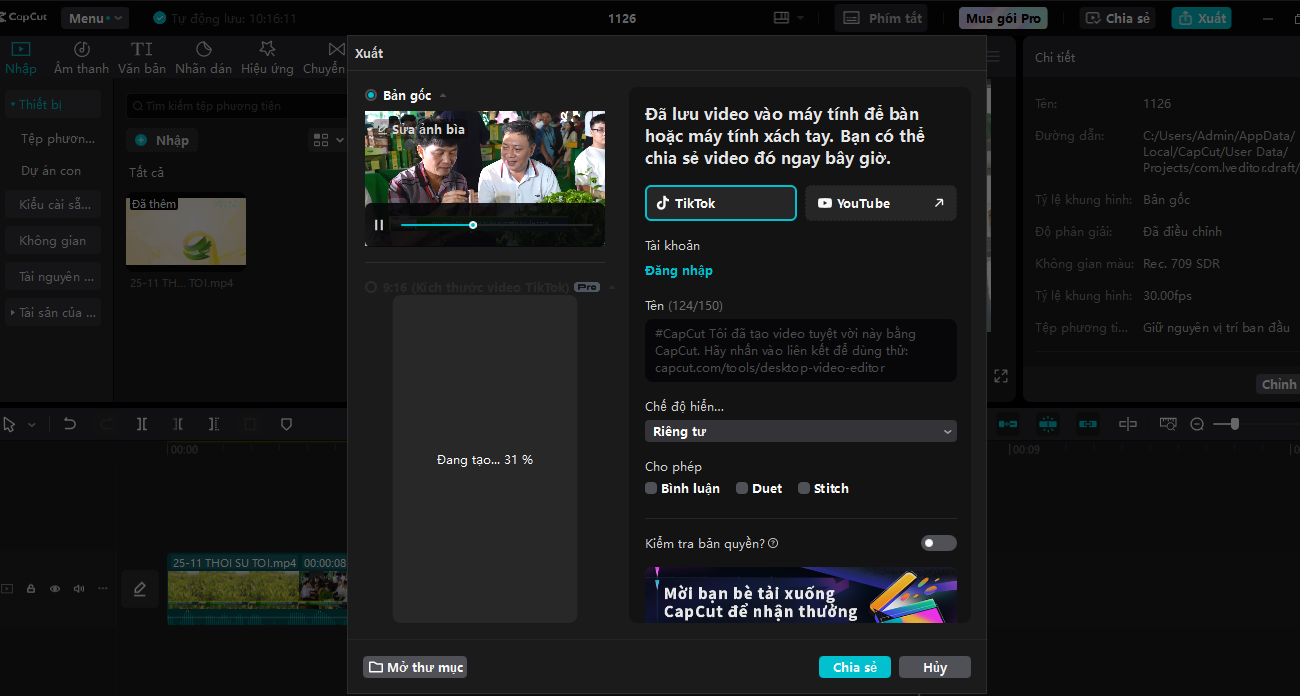Expand the Thiết bị sidebar section
This screenshot has width=1300, height=696.
coord(52,104)
